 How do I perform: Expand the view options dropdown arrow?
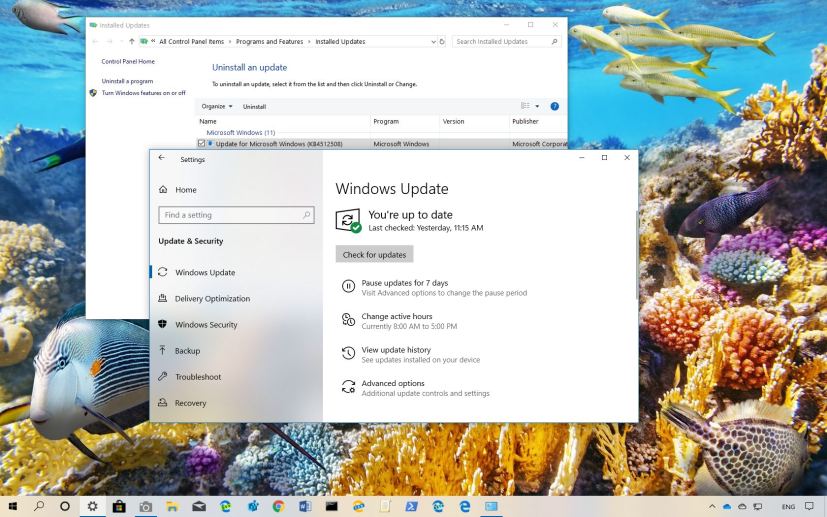tap(537, 106)
